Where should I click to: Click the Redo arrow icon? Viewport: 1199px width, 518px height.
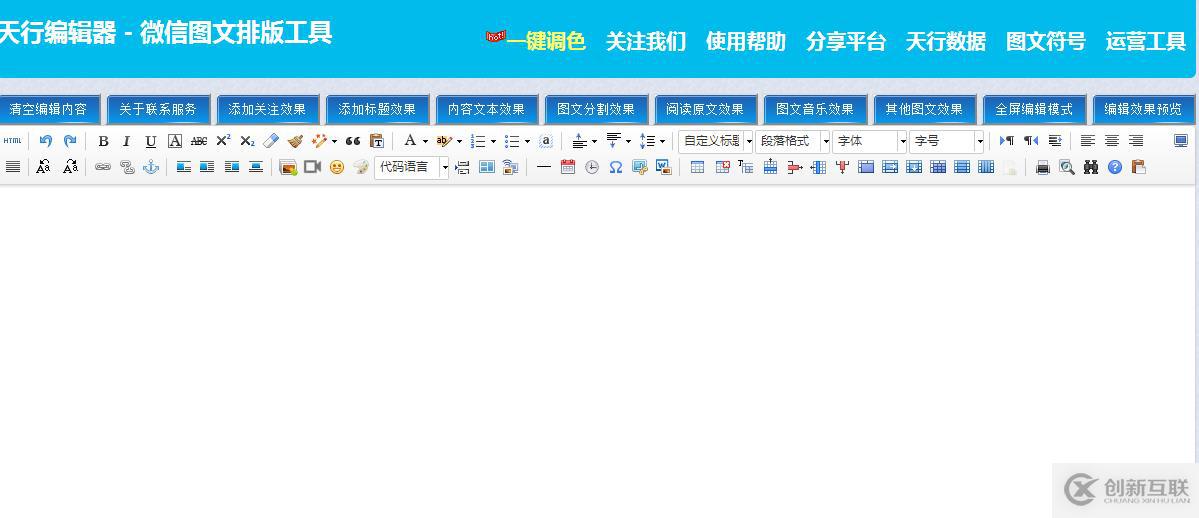coord(70,141)
